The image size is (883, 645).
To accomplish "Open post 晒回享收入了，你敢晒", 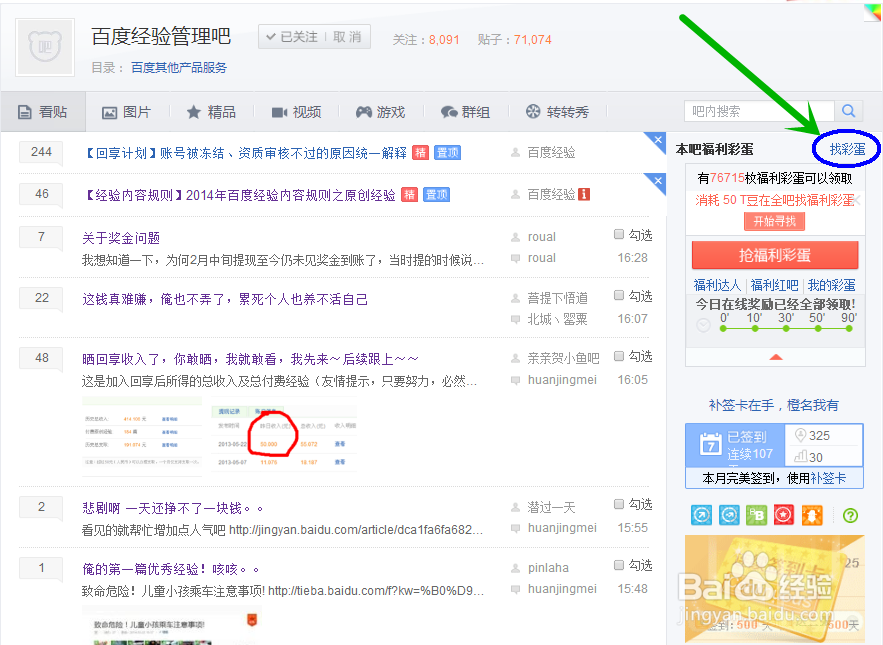I will pos(251,359).
